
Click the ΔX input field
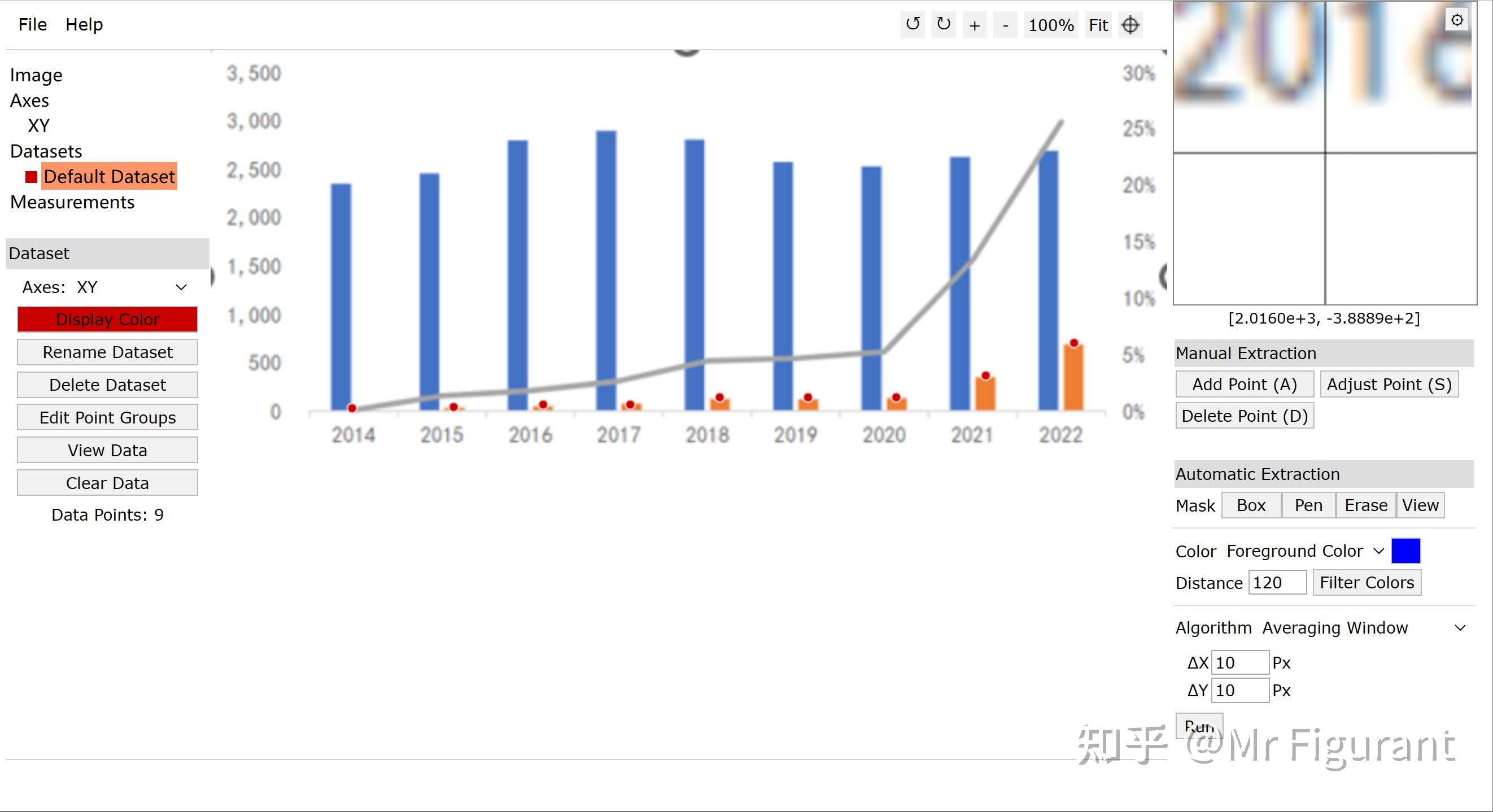(x=1240, y=662)
